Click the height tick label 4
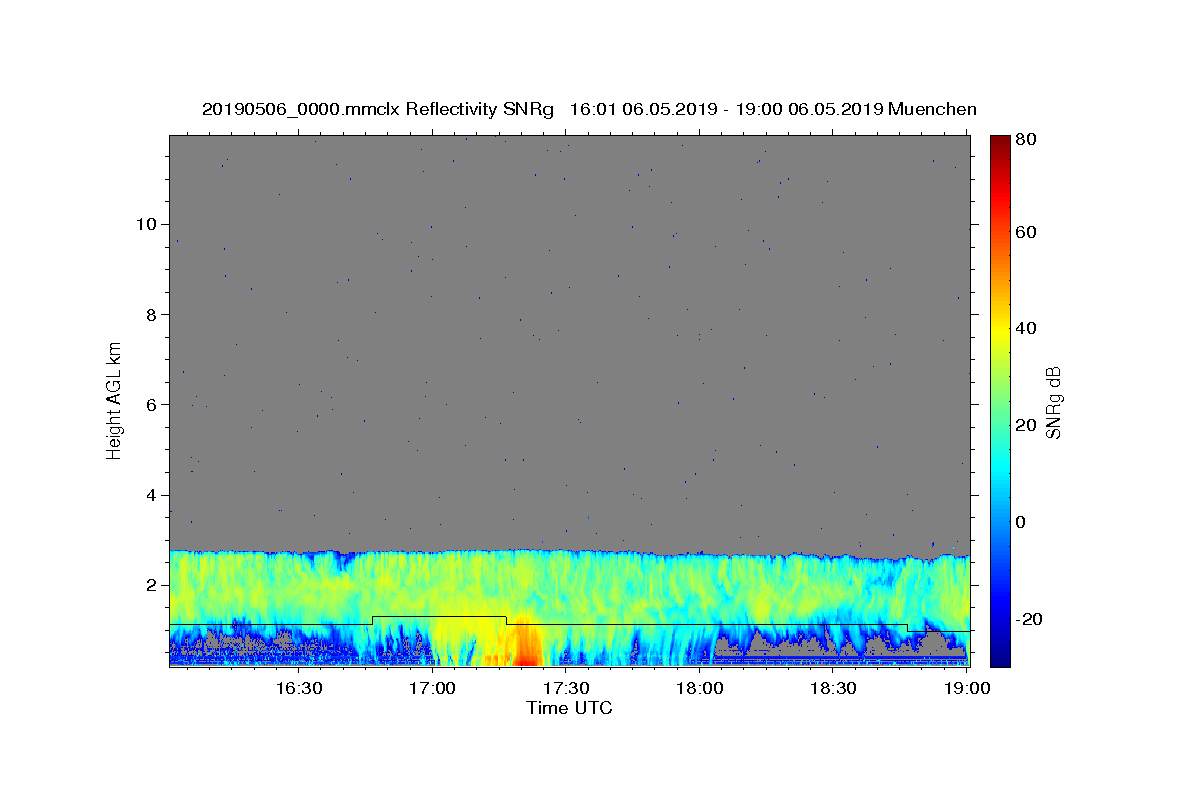 (153, 495)
